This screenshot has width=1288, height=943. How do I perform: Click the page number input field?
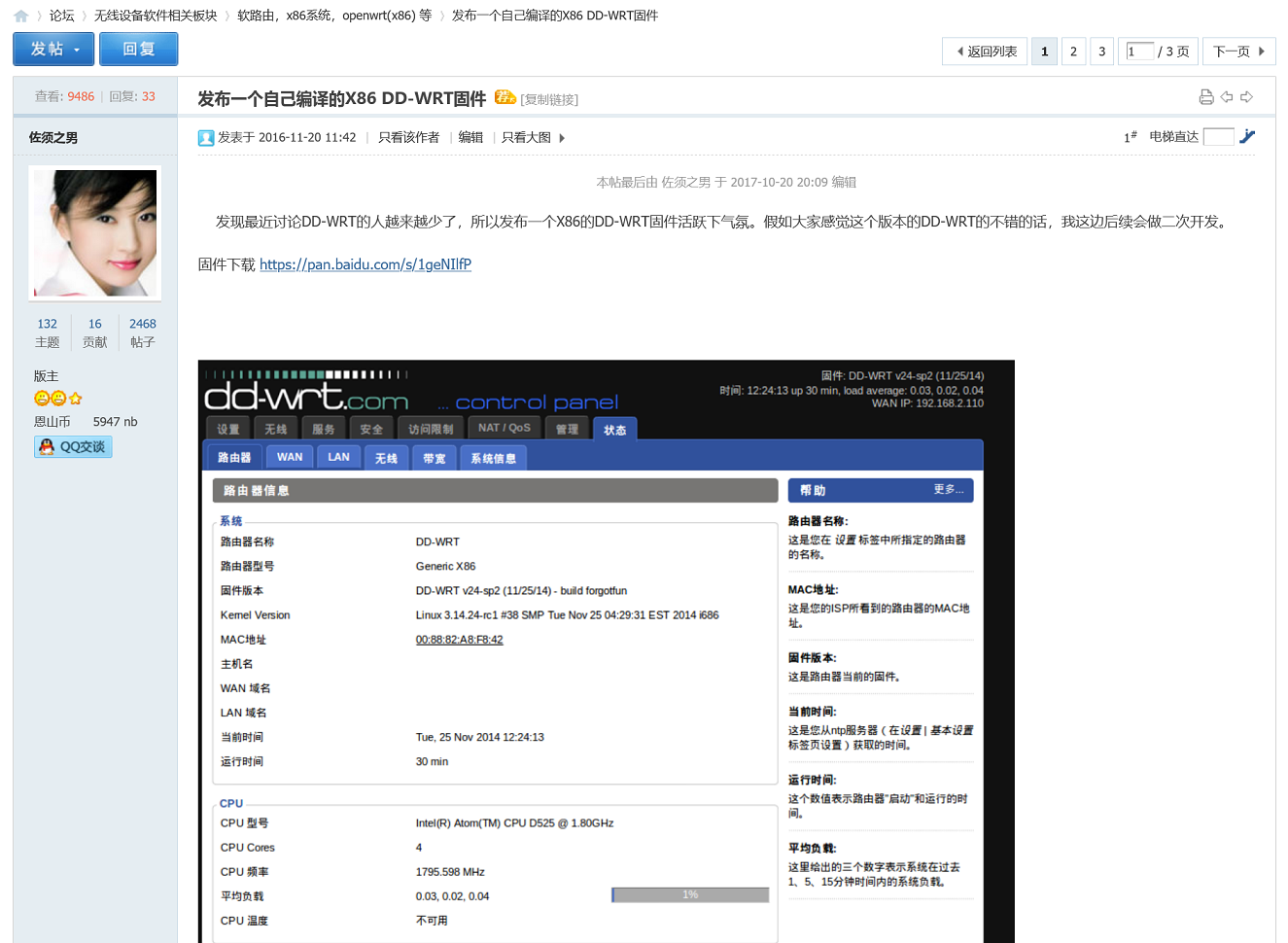click(1139, 52)
